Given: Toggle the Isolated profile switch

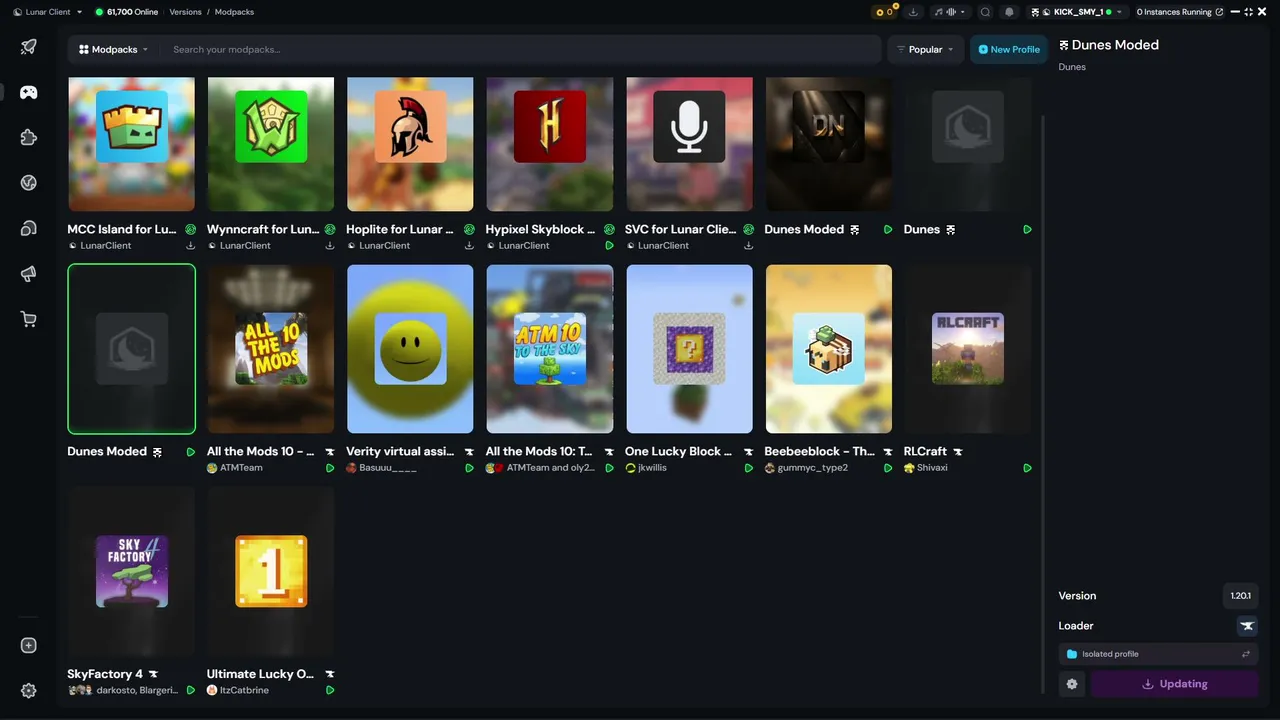Looking at the screenshot, I should (x=1158, y=654).
